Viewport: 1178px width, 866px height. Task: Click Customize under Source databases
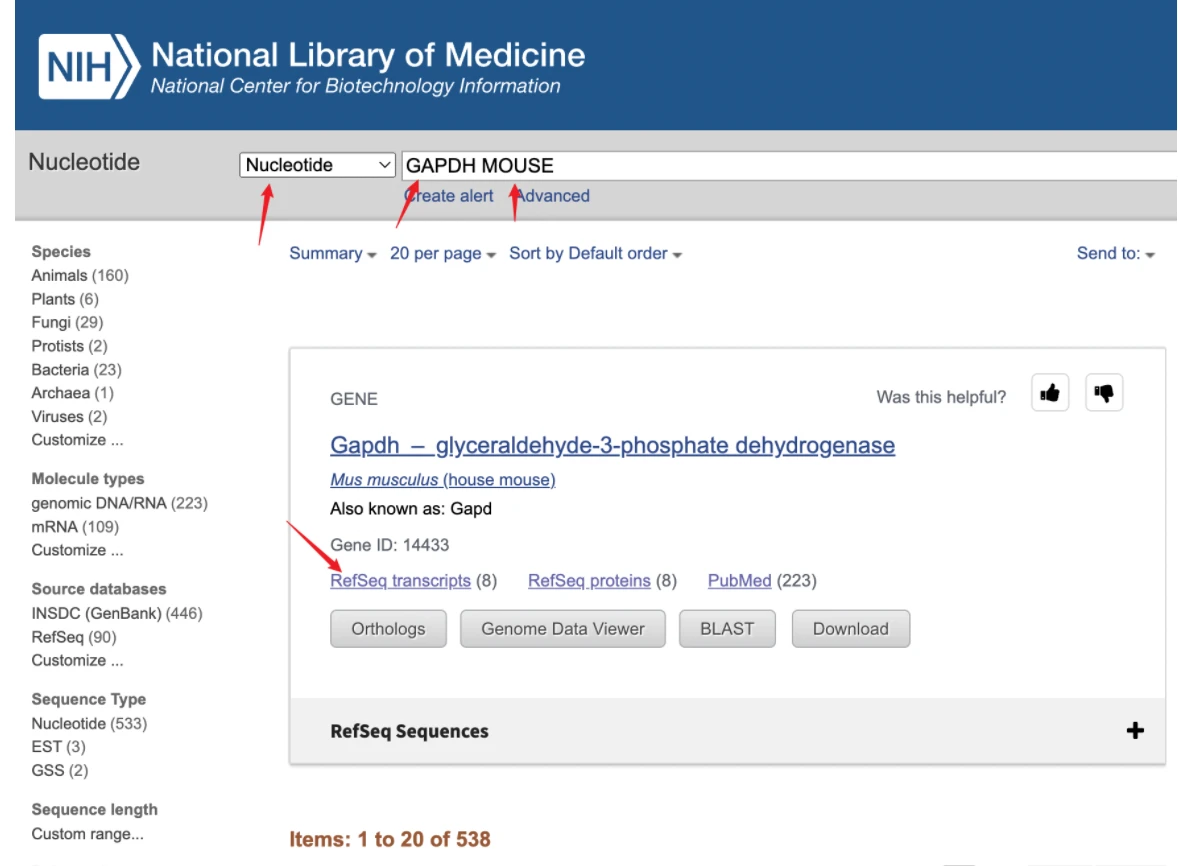77,661
